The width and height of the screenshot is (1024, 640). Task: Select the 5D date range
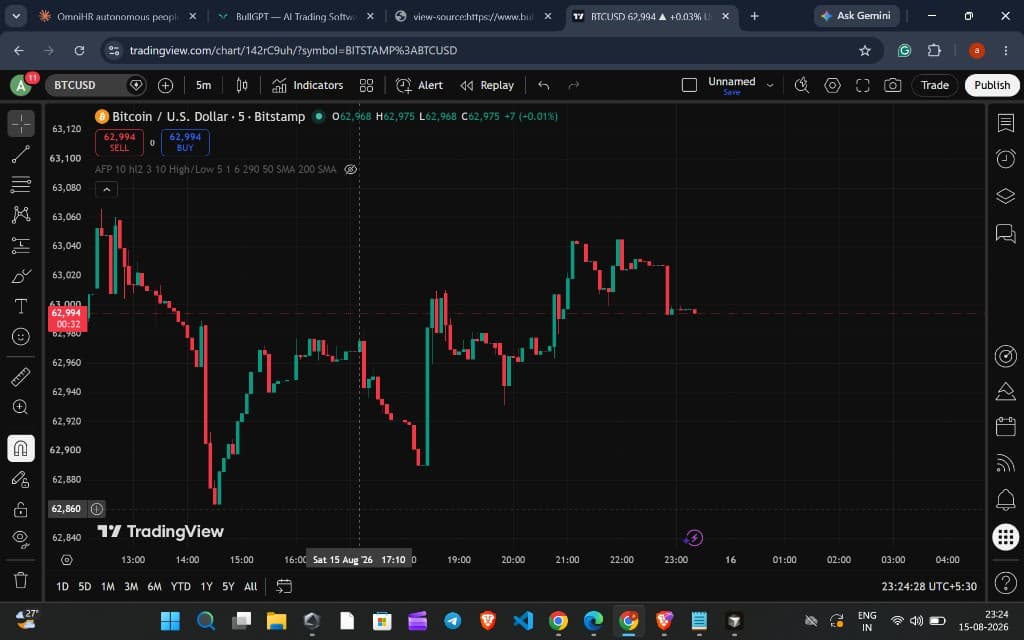pos(85,586)
